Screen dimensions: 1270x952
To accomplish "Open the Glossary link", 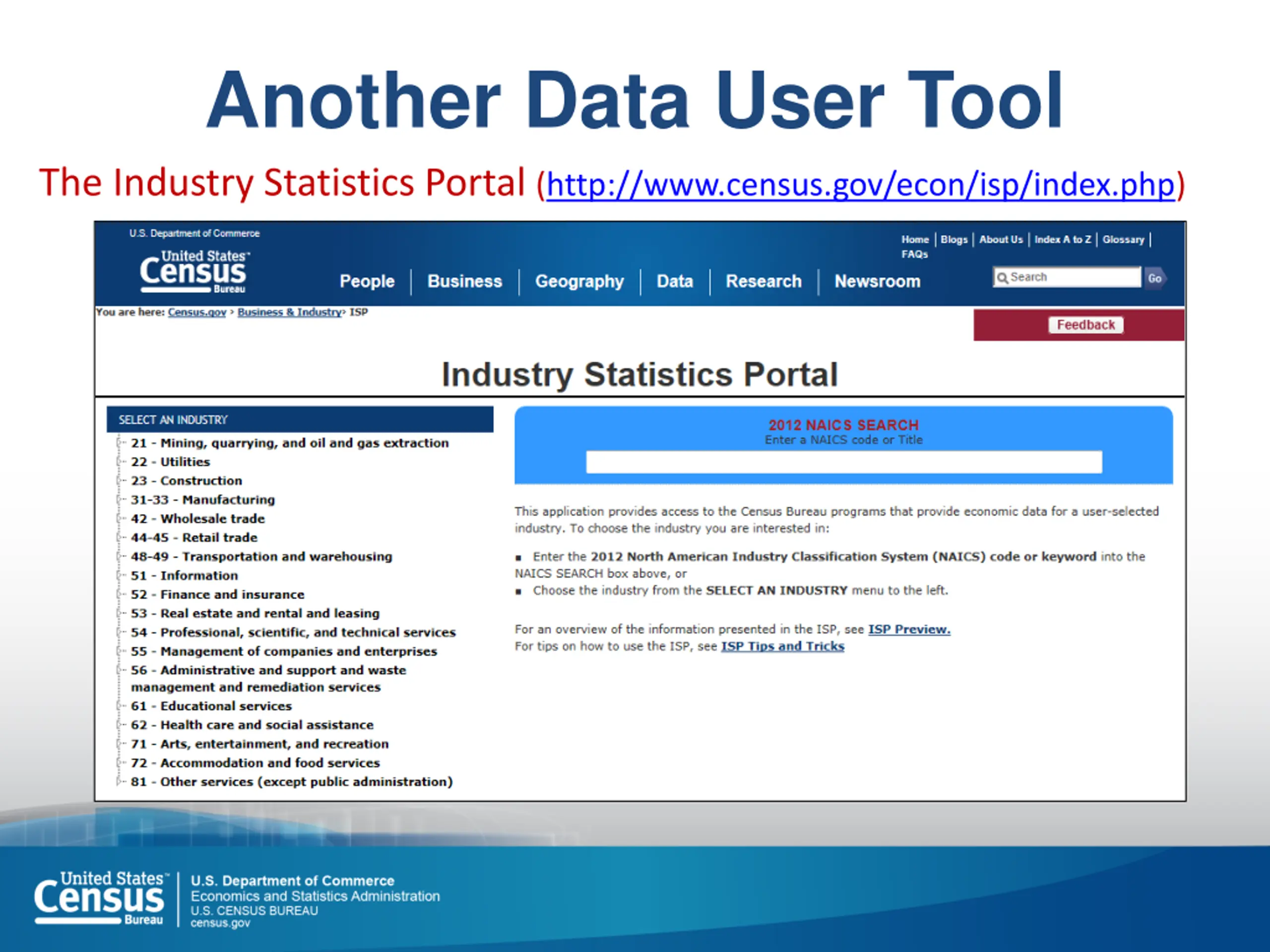I will (x=1123, y=239).
